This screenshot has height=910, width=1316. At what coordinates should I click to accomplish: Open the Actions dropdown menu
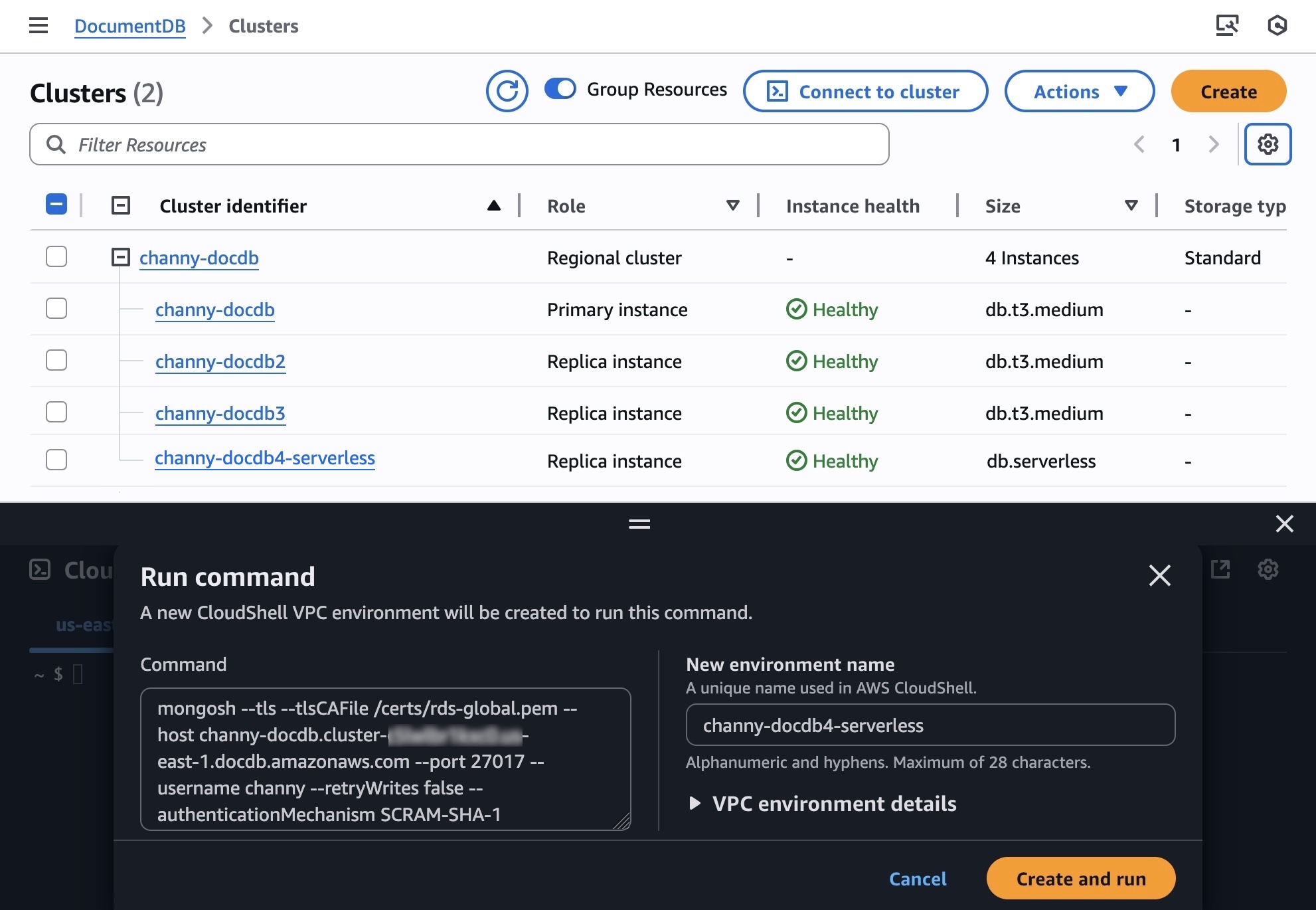pyautogui.click(x=1079, y=92)
